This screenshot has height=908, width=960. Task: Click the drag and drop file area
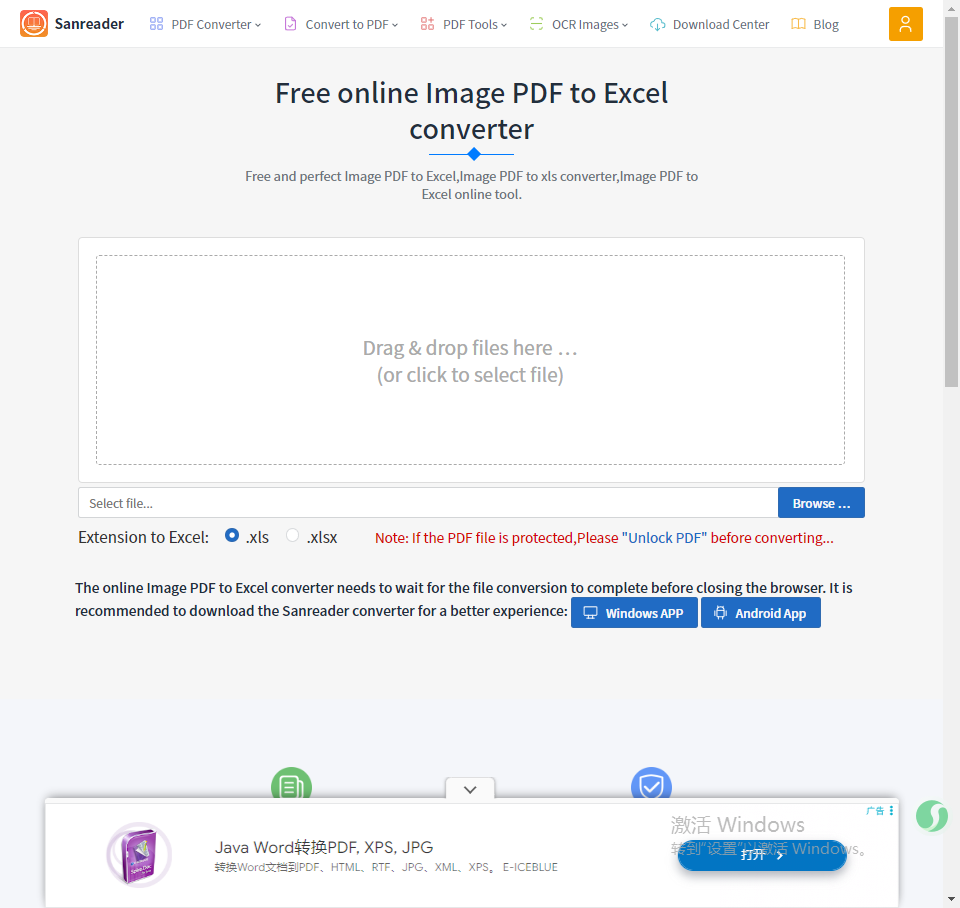(470, 360)
